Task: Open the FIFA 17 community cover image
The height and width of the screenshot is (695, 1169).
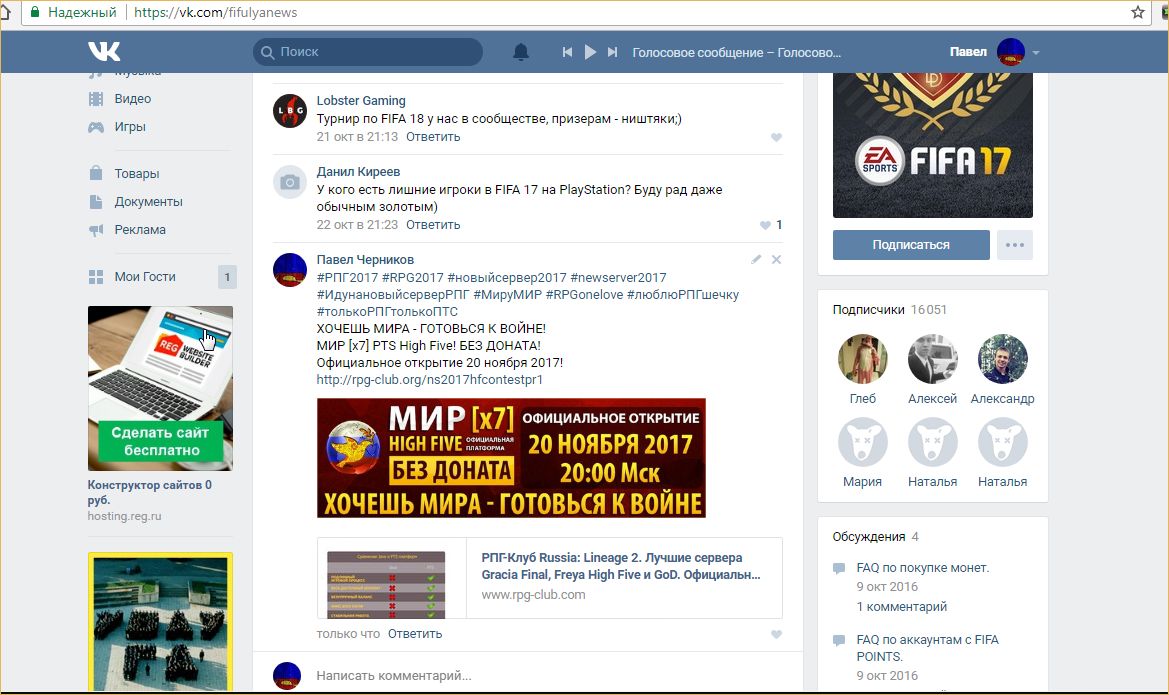Action: click(932, 145)
